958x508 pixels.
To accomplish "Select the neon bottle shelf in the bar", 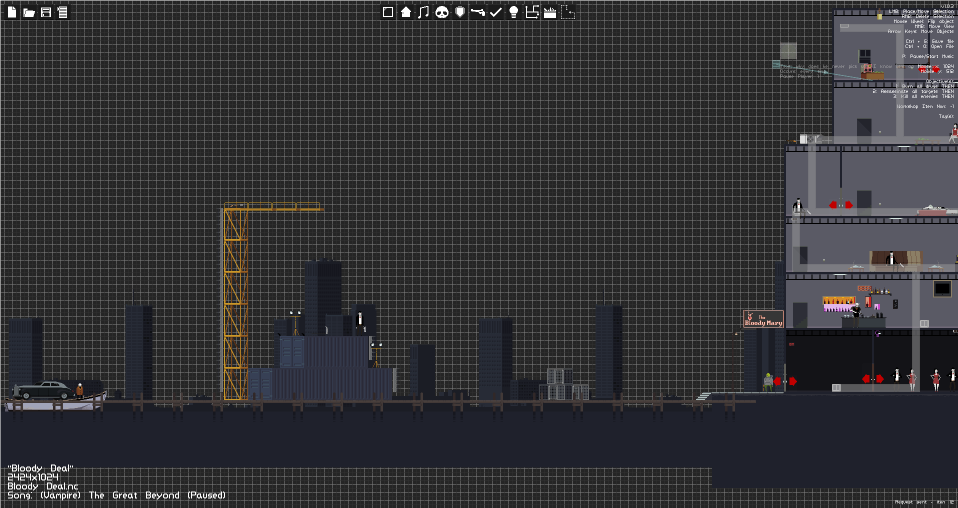I will point(839,304).
